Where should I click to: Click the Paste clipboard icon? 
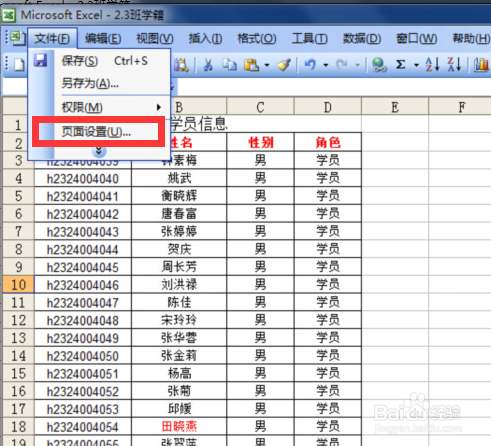tap(251, 64)
